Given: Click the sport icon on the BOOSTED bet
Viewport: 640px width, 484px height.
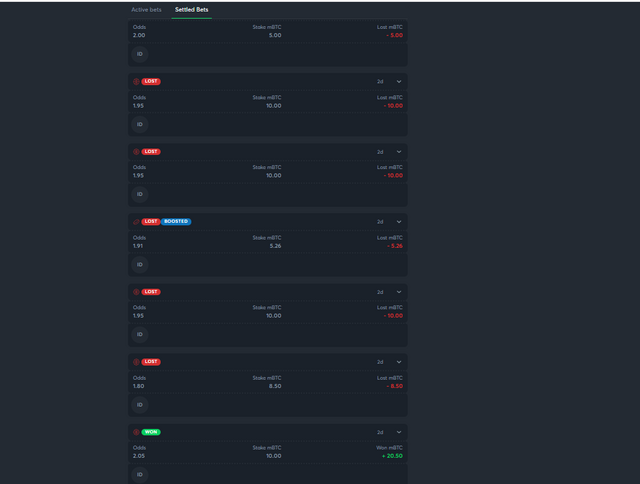Looking at the screenshot, I should 136,222.
